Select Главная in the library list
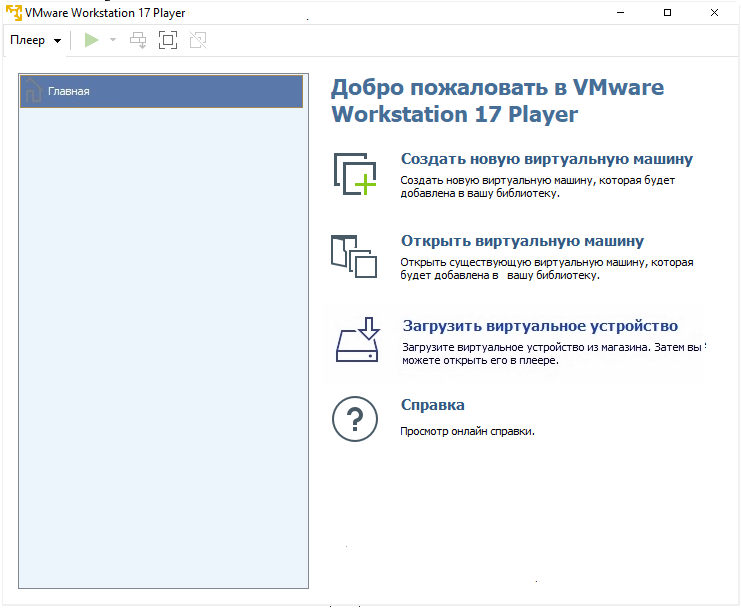This screenshot has height=608, width=741. click(161, 91)
